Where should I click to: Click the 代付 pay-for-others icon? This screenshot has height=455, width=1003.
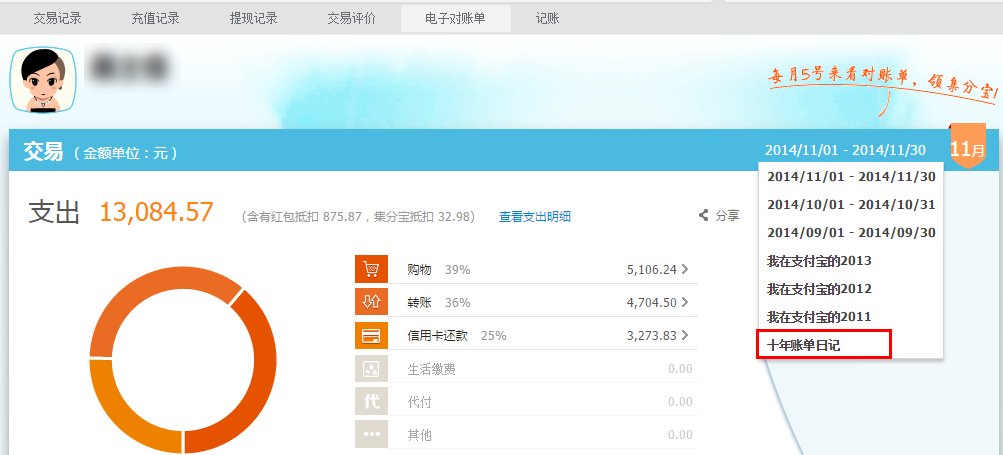tap(371, 401)
